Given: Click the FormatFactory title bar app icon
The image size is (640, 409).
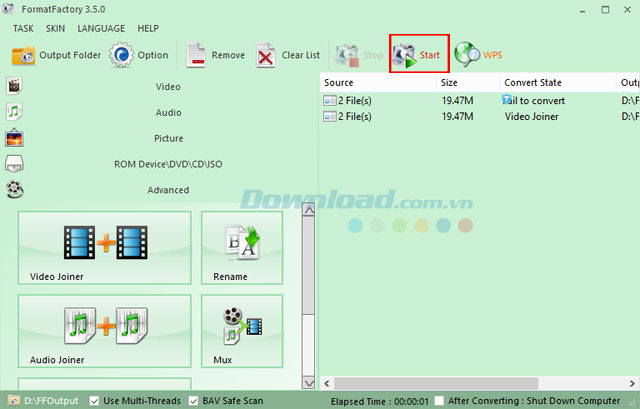Looking at the screenshot, I should [8, 9].
